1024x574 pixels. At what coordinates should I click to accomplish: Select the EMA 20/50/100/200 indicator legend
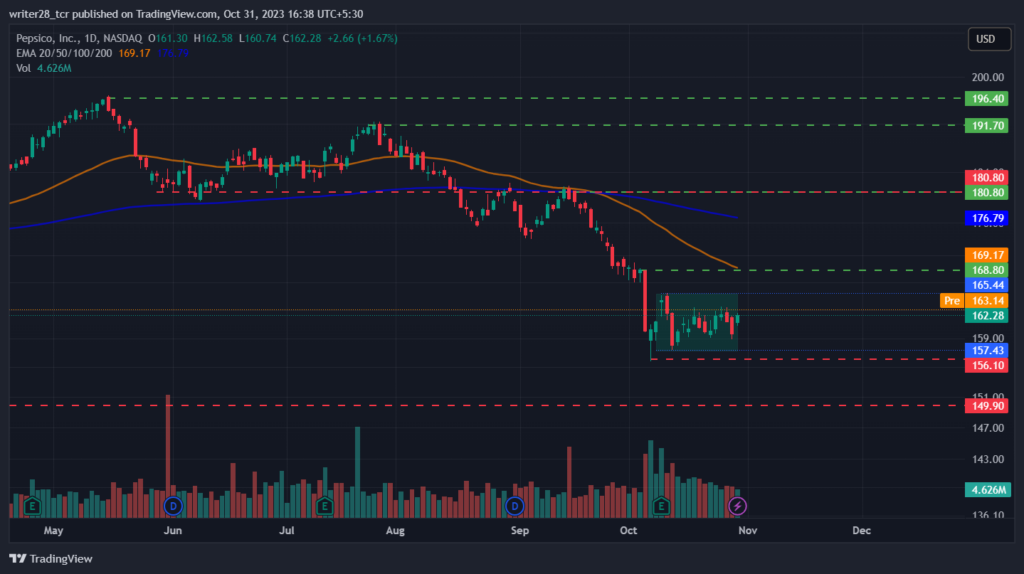(64, 54)
